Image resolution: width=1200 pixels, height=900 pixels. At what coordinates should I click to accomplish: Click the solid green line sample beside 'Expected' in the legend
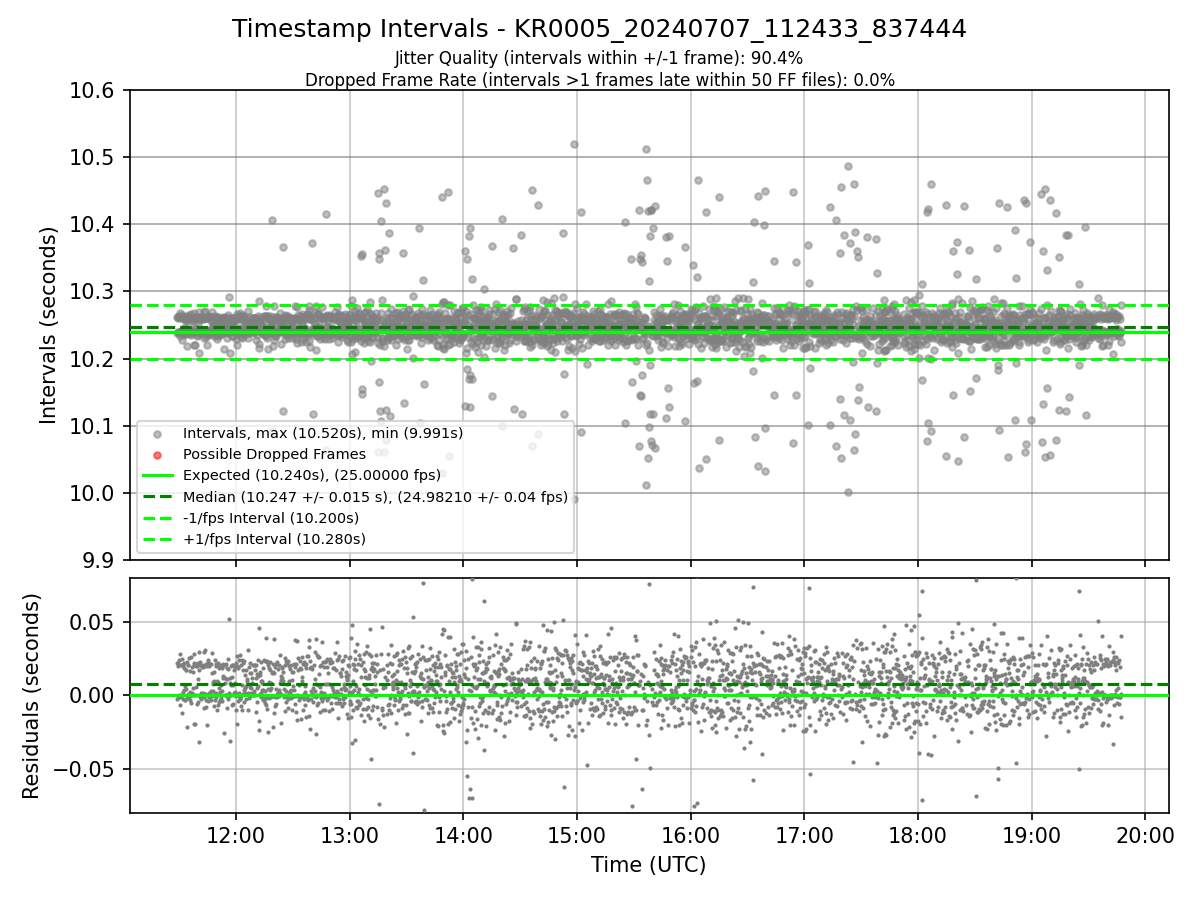click(157, 475)
